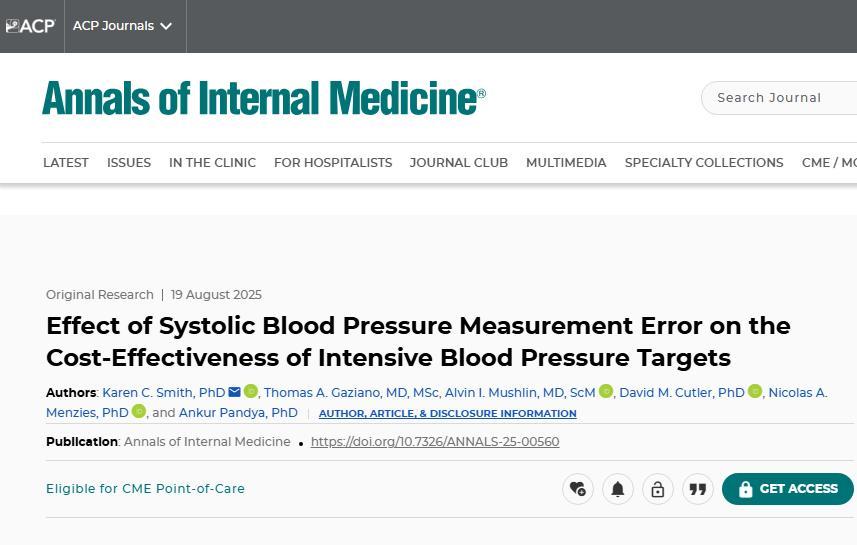Open Karen C. Smith's ORCID icon
Image resolution: width=857 pixels, height=545 pixels.
click(251, 392)
